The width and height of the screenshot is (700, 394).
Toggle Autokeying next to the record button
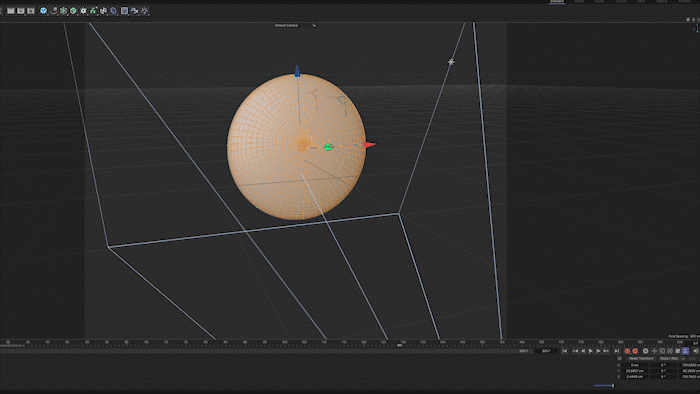coord(635,351)
